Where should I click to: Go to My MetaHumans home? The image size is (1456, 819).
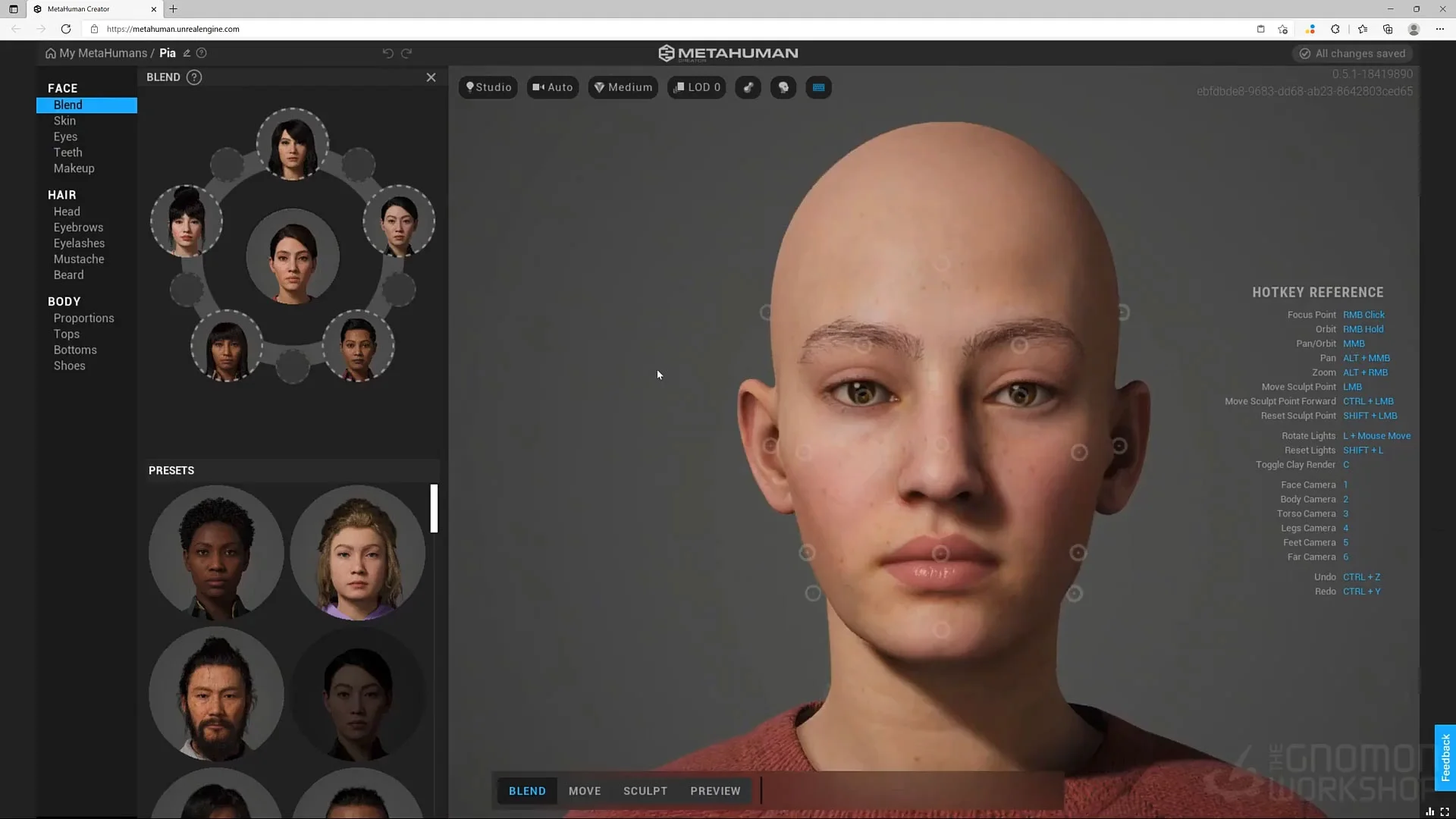96,53
